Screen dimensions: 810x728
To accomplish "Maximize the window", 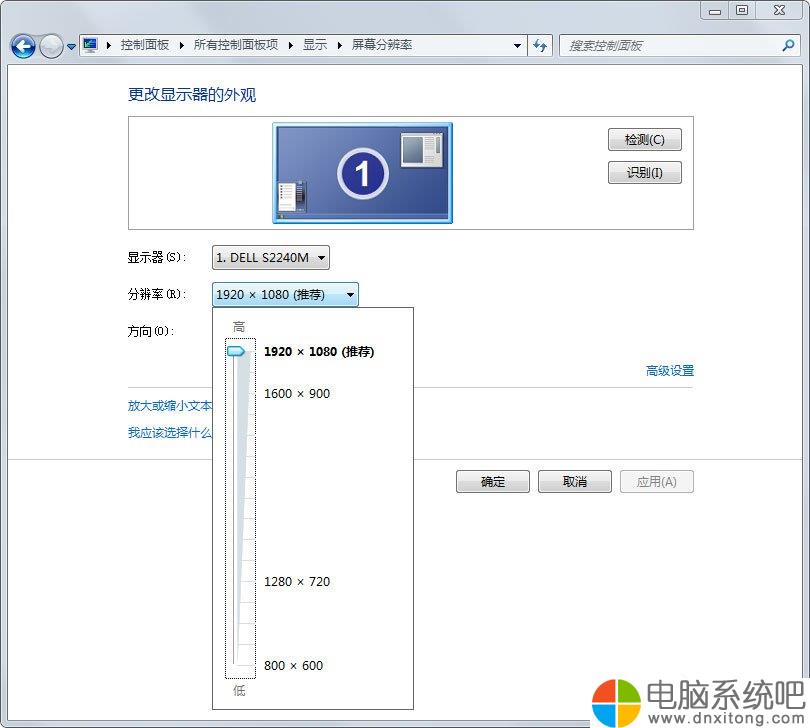I will [x=742, y=10].
